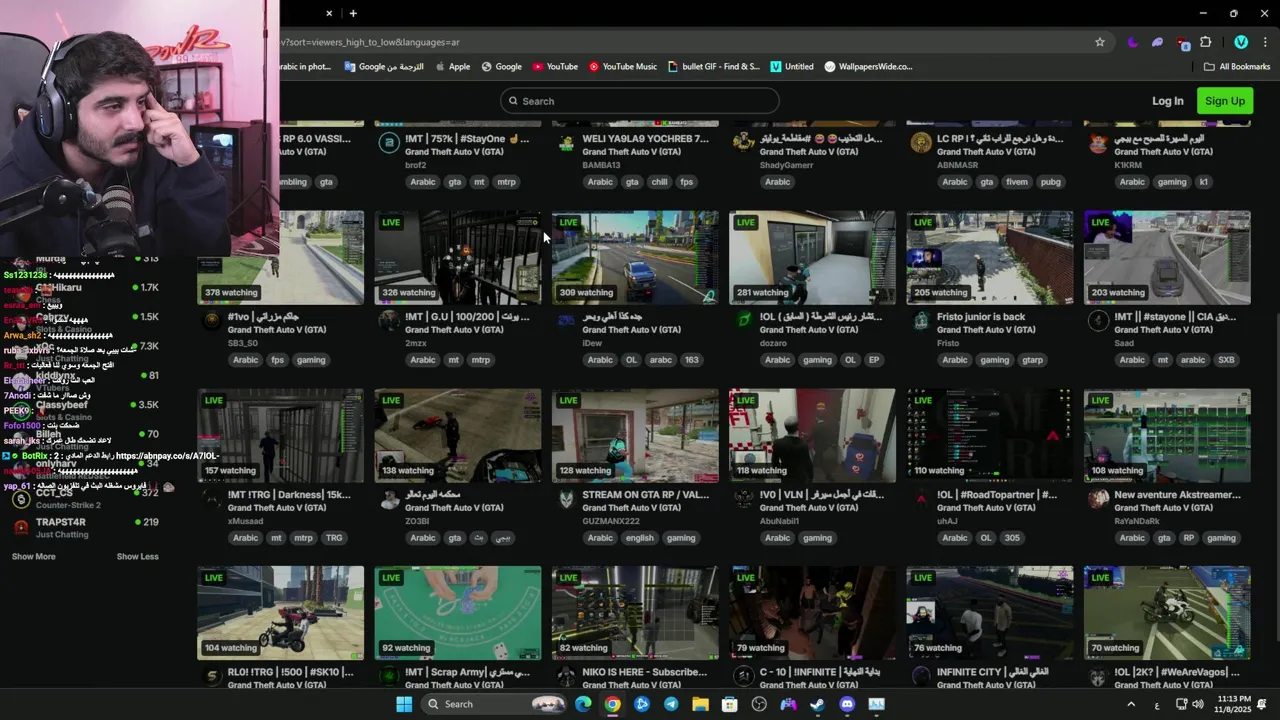
Task: Open File Explorer from taskbar
Action: tap(700, 704)
